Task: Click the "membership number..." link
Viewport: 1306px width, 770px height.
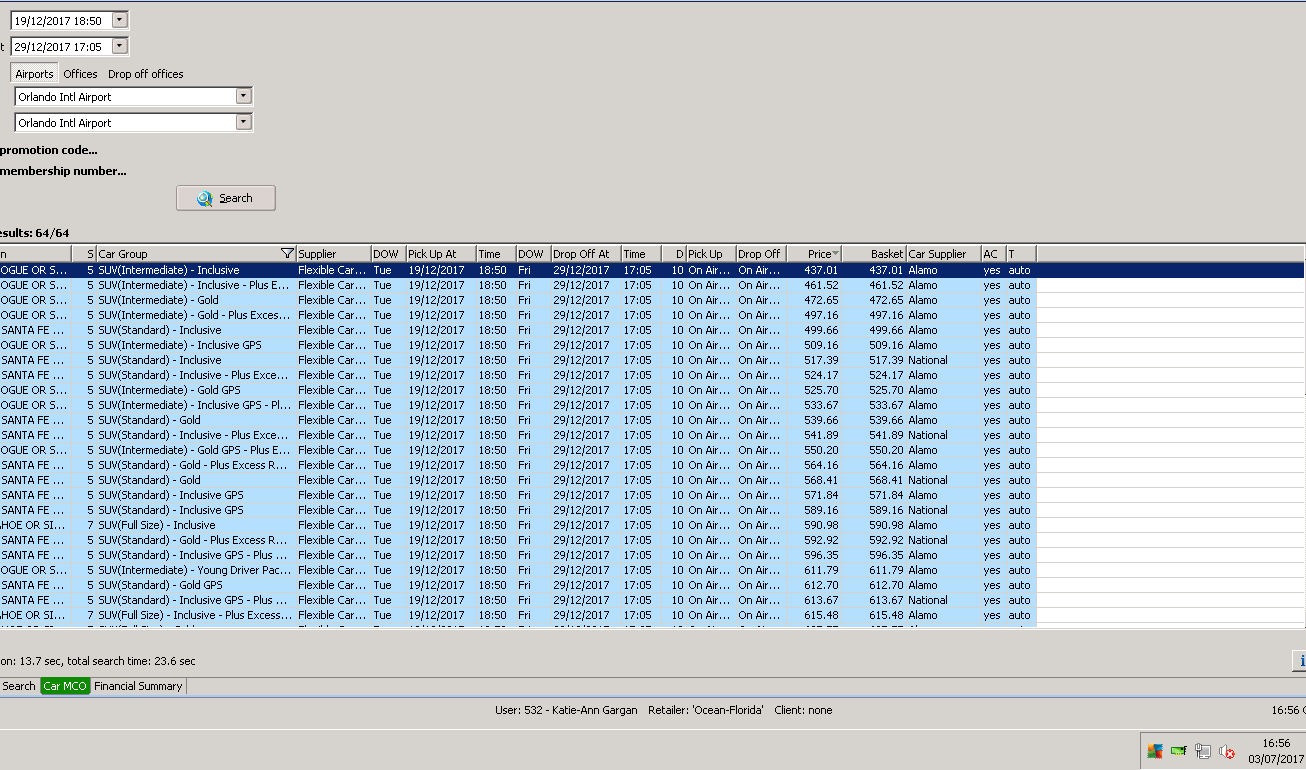Action: 63,171
